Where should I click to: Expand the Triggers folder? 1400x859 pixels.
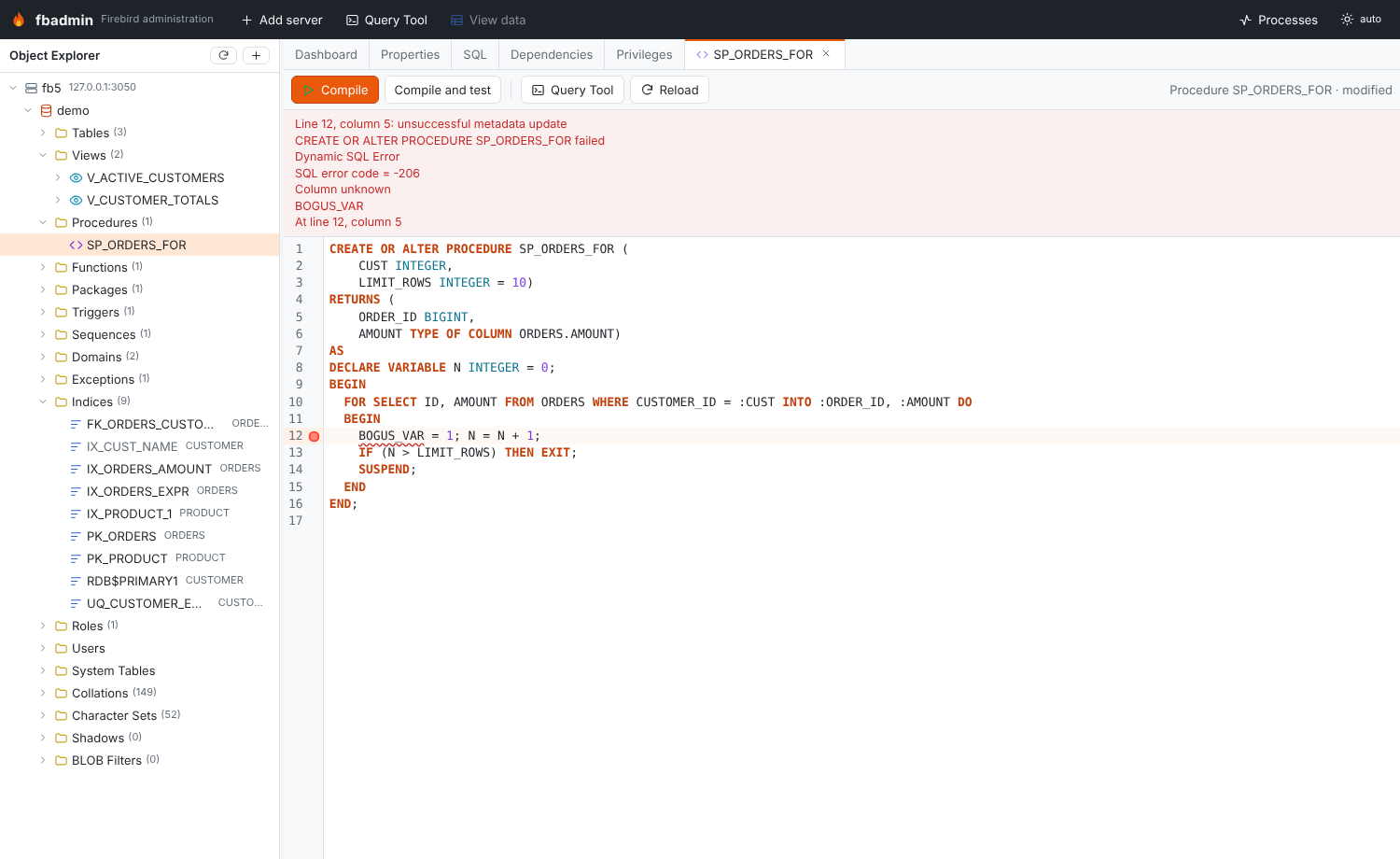pyautogui.click(x=43, y=312)
